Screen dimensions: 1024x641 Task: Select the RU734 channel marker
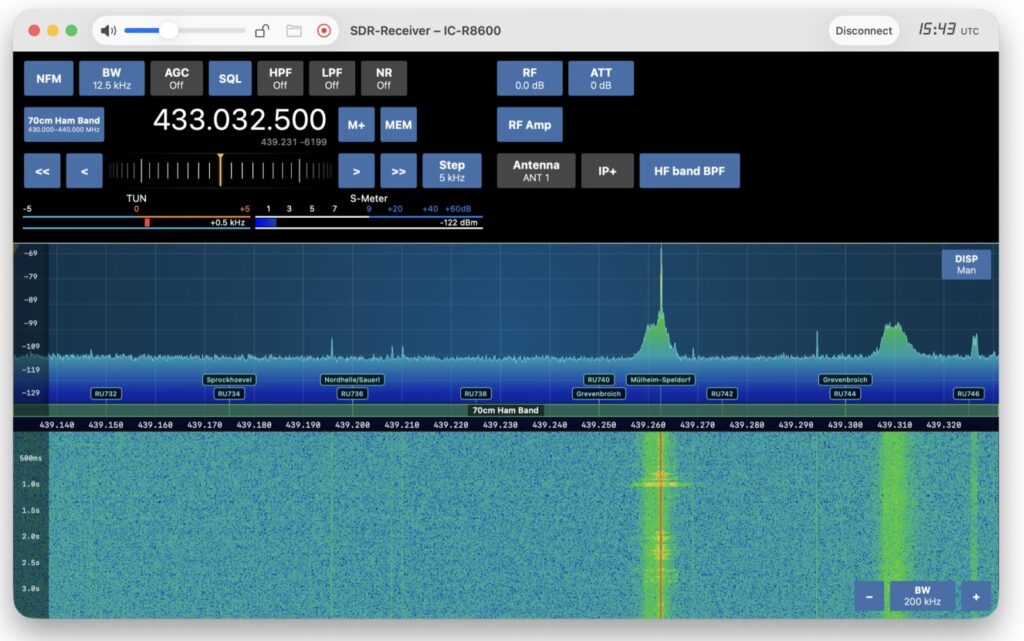pyautogui.click(x=229, y=394)
